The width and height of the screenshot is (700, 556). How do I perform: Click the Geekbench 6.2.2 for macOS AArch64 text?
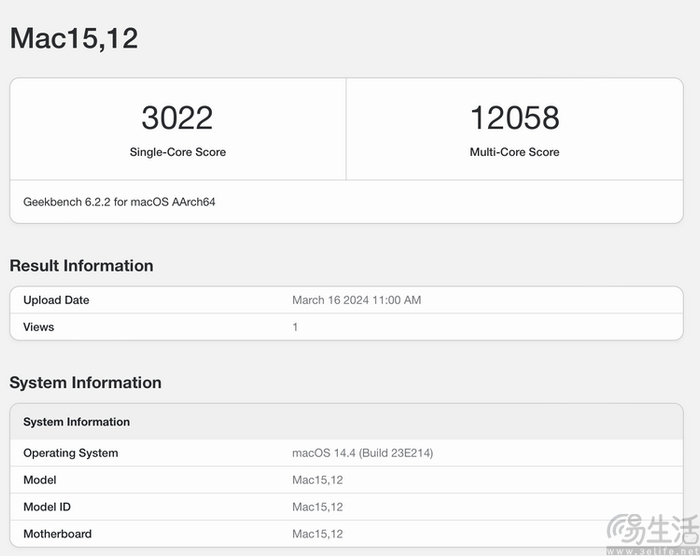coord(119,202)
